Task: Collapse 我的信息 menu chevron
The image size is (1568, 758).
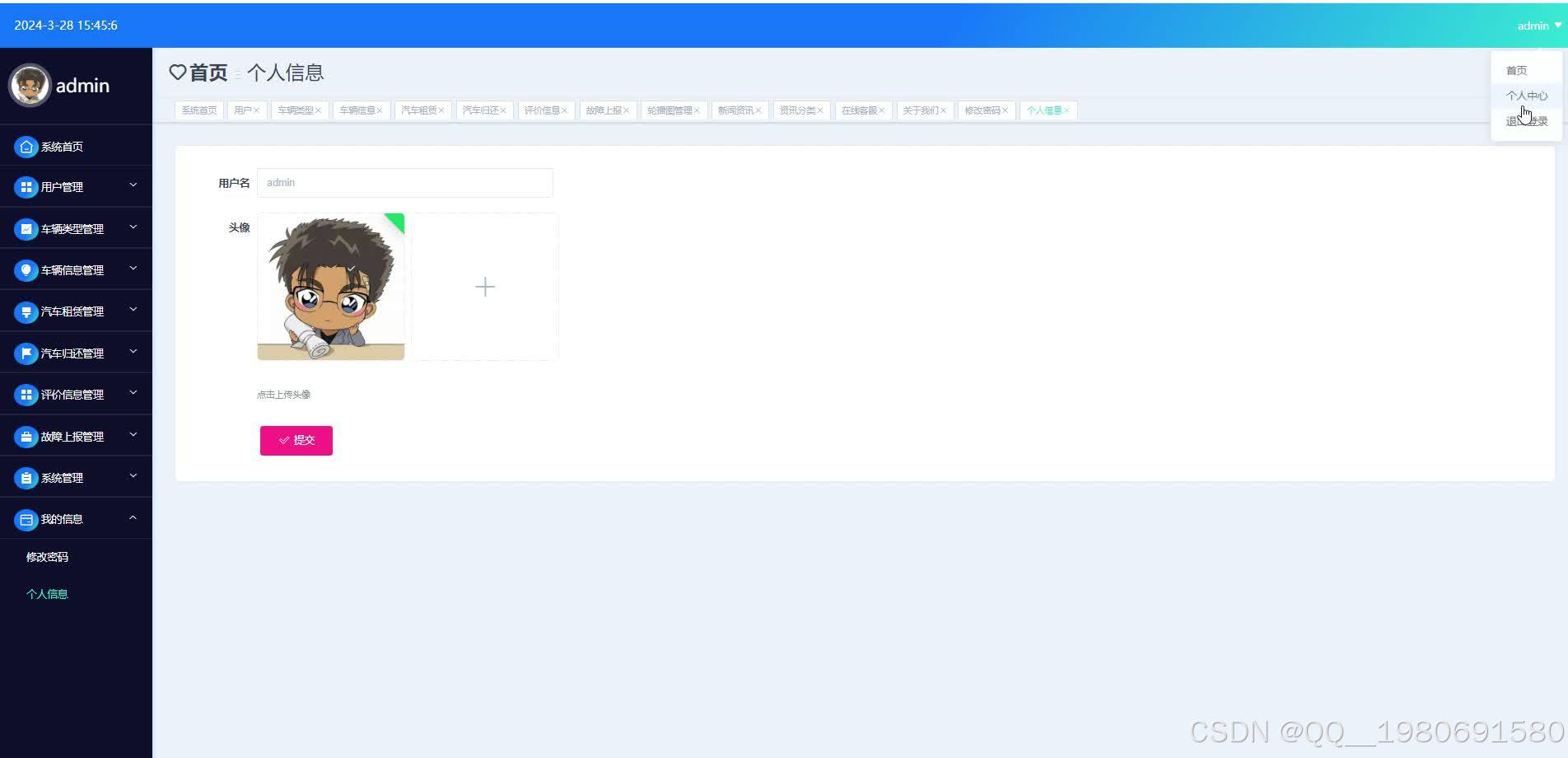Action: tap(133, 517)
